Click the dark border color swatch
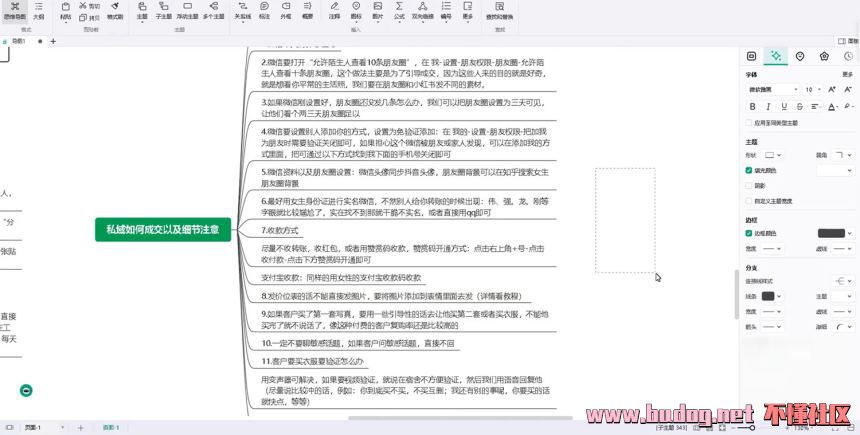 pyautogui.click(x=831, y=233)
